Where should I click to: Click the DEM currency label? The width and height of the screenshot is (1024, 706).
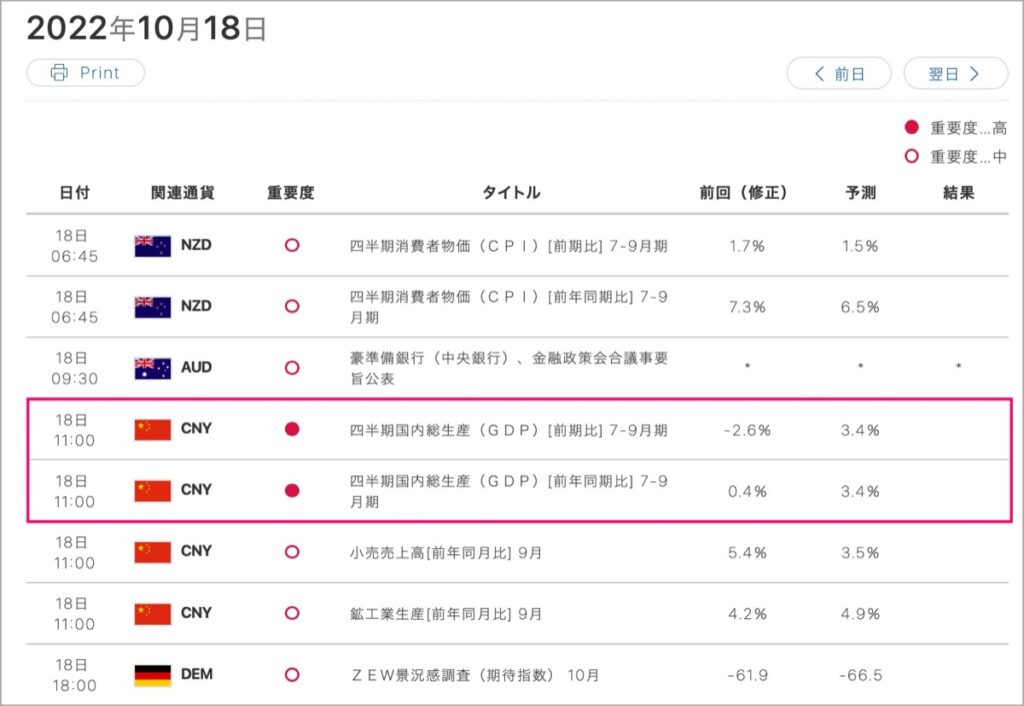[197, 674]
